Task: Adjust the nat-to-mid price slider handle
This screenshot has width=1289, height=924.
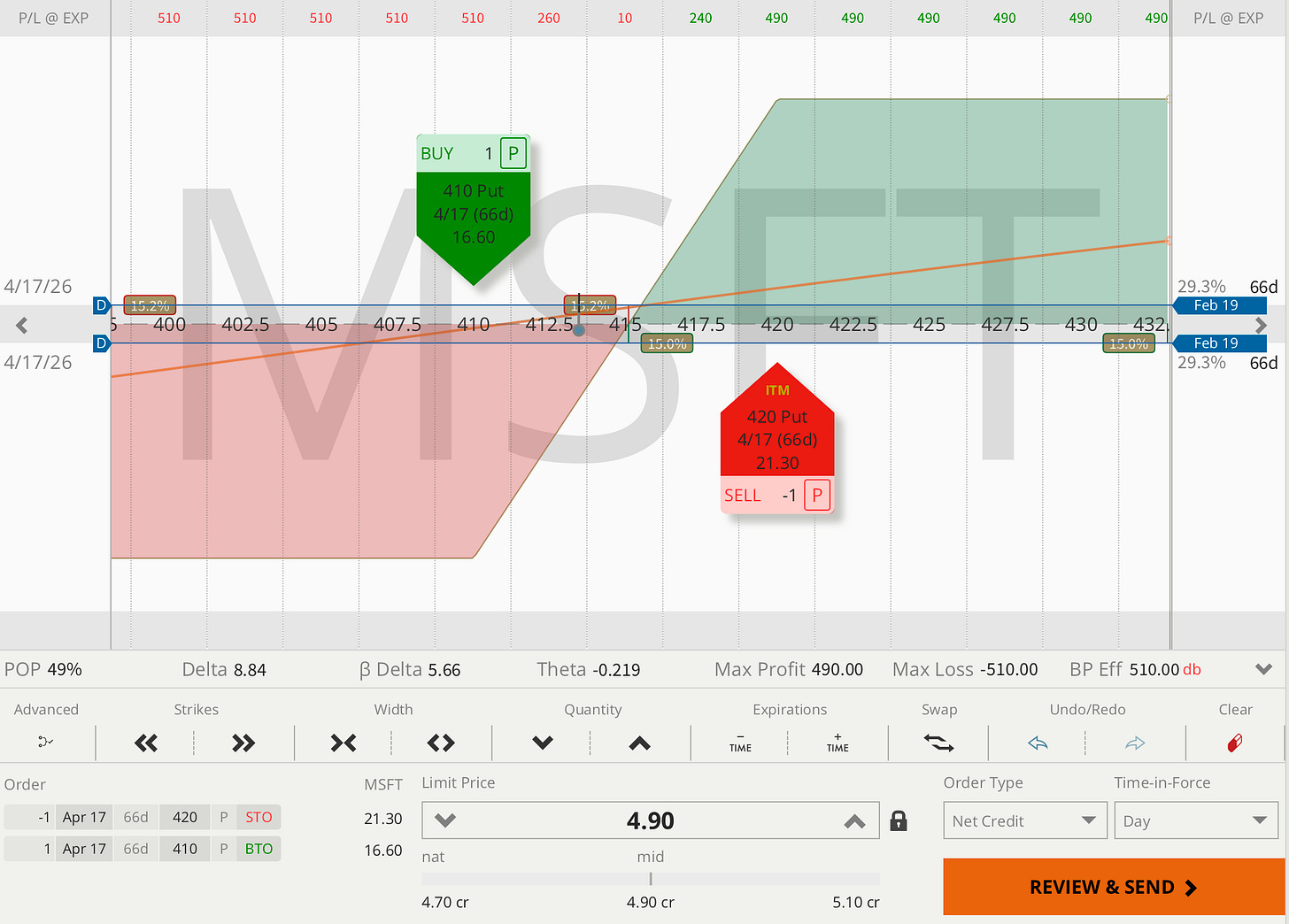Action: pyautogui.click(x=651, y=879)
